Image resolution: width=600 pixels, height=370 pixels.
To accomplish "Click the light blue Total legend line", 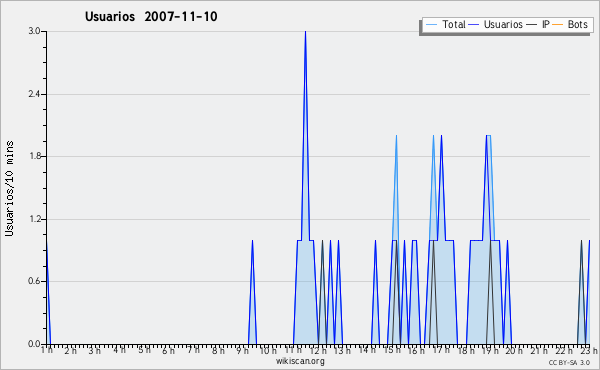I will pos(431,25).
